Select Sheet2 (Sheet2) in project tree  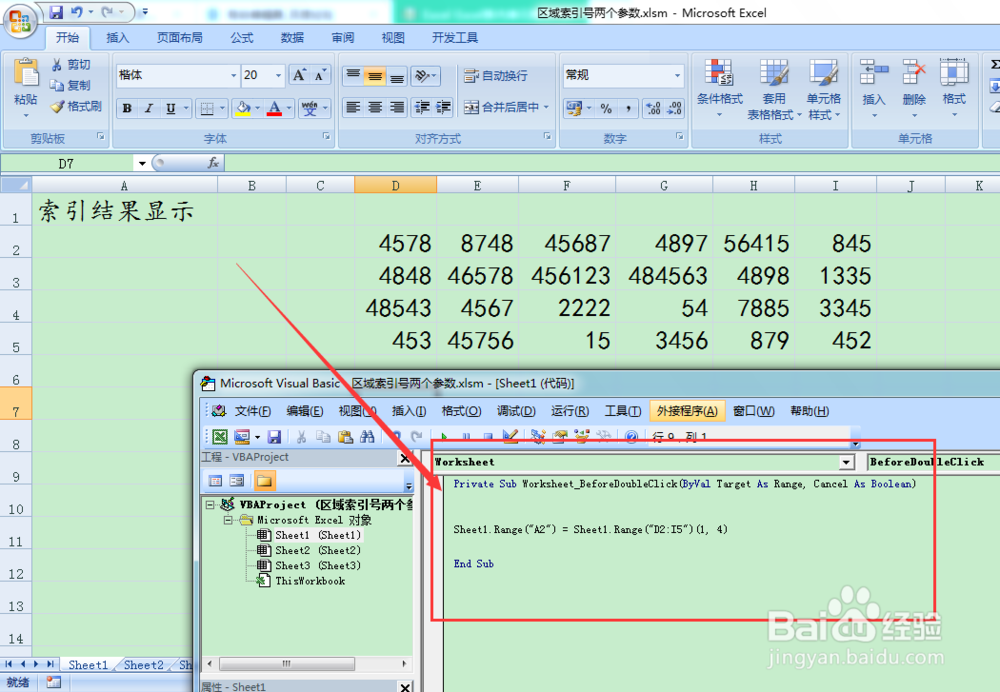(309, 550)
